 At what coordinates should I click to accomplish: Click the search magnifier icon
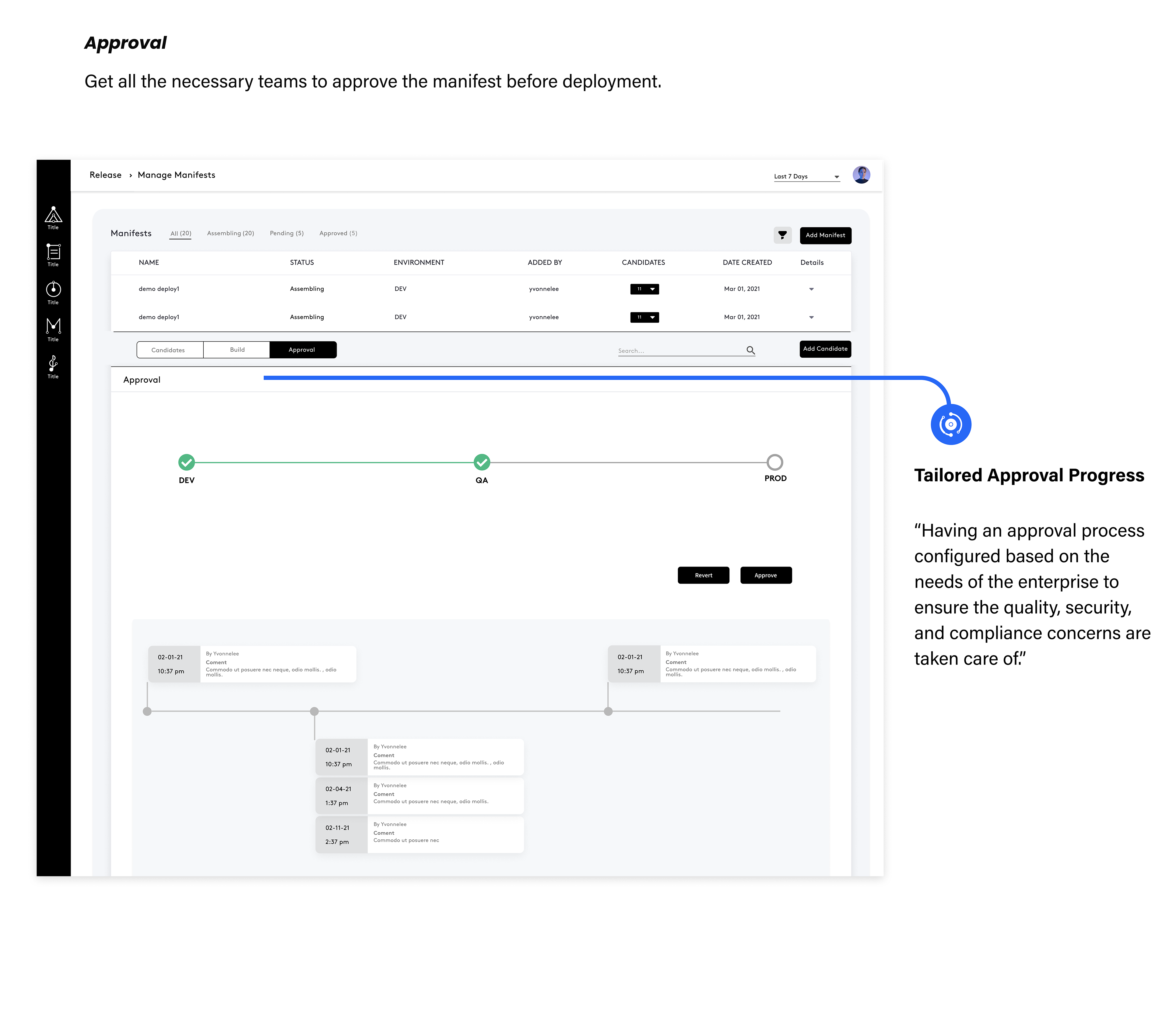pos(750,350)
